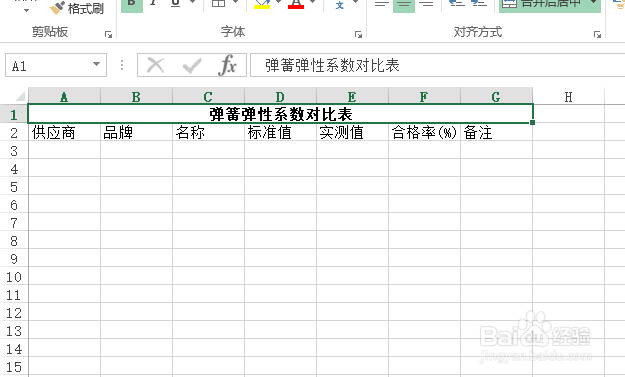Activate the Format Painter (格式刷) tool
Image resolution: width=625 pixels, height=377 pixels.
tap(77, 8)
